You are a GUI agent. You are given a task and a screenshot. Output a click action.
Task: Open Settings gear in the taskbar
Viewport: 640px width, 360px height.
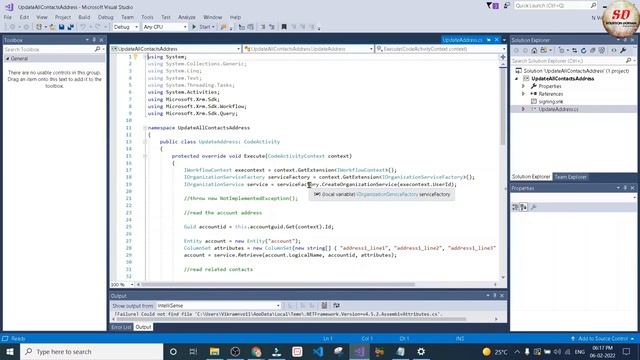421,351
